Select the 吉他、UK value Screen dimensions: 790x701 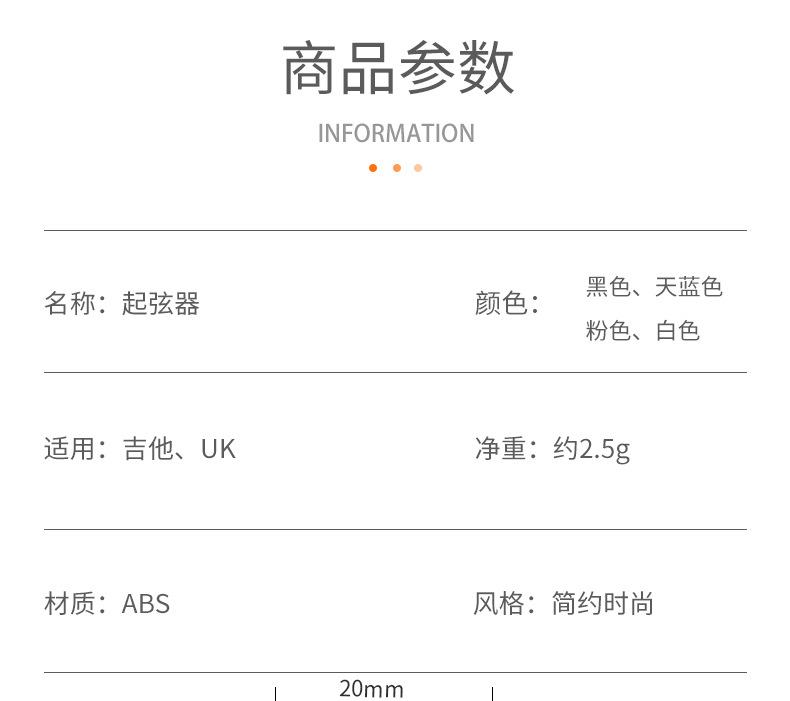(x=179, y=448)
